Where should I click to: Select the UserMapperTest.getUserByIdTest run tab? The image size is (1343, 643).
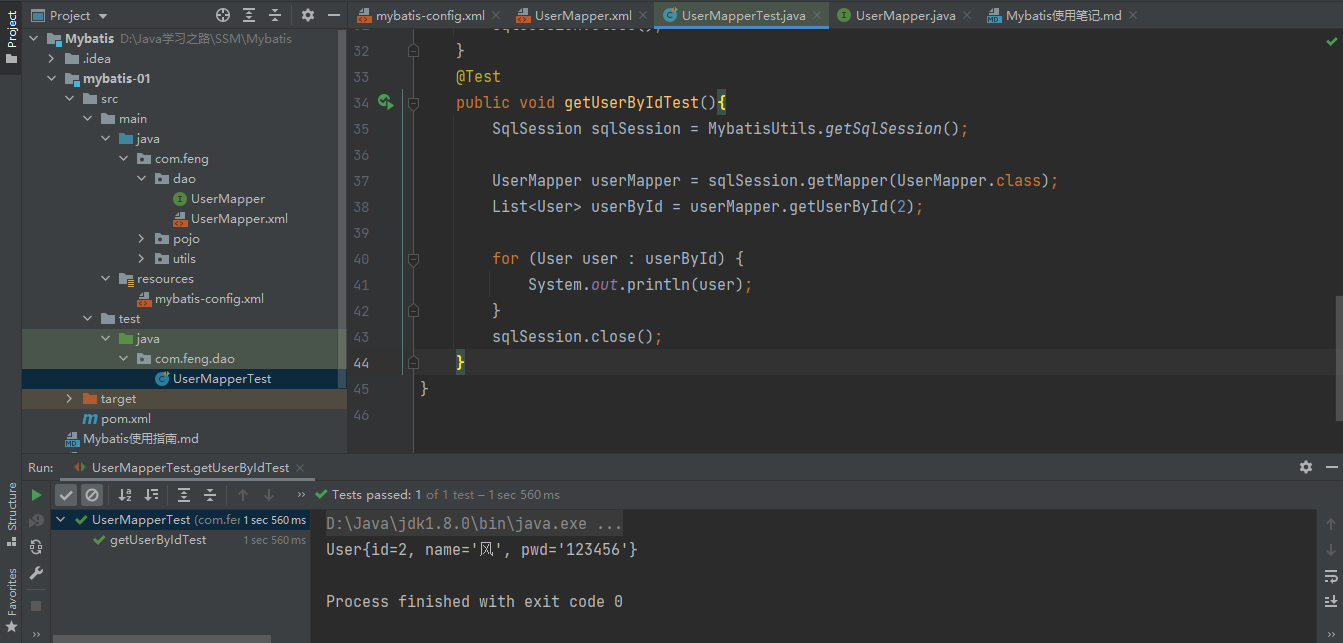[190, 467]
